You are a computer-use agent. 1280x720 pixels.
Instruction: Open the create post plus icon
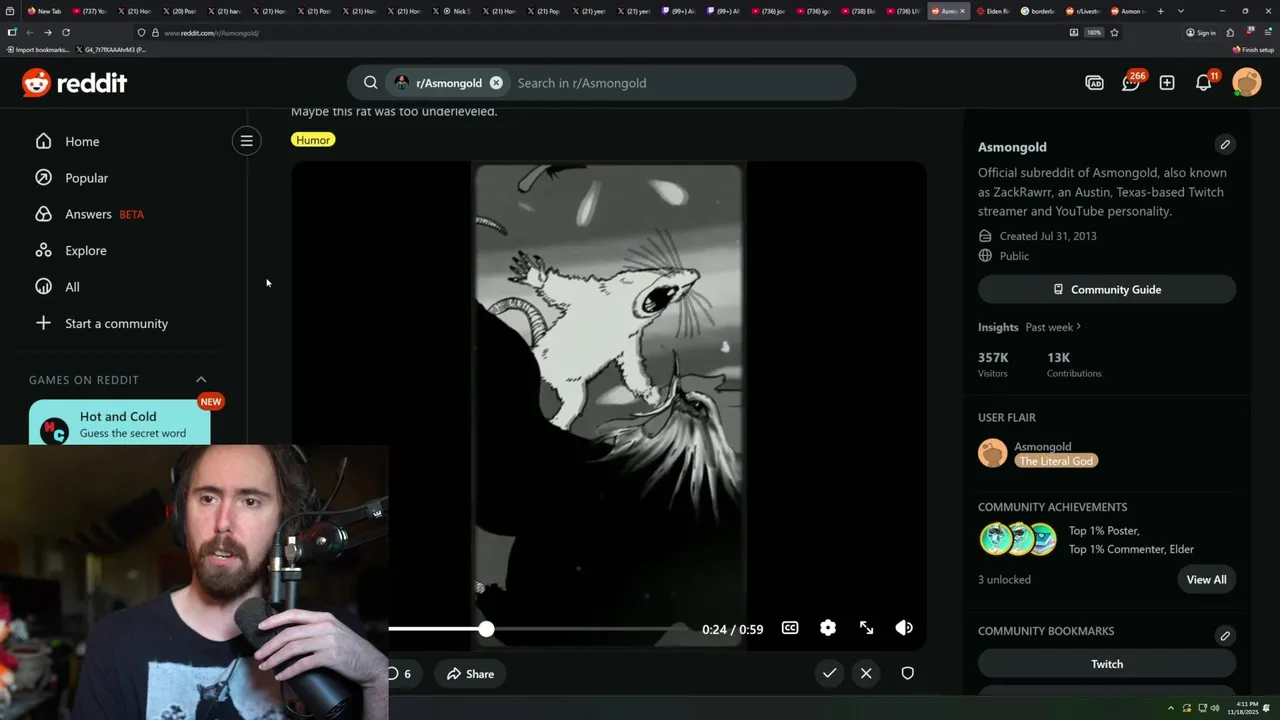click(1167, 83)
